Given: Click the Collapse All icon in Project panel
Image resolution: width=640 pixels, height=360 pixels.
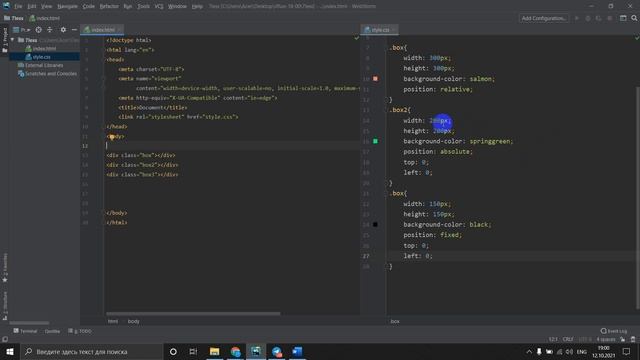Looking at the screenshot, I should click(50, 30).
